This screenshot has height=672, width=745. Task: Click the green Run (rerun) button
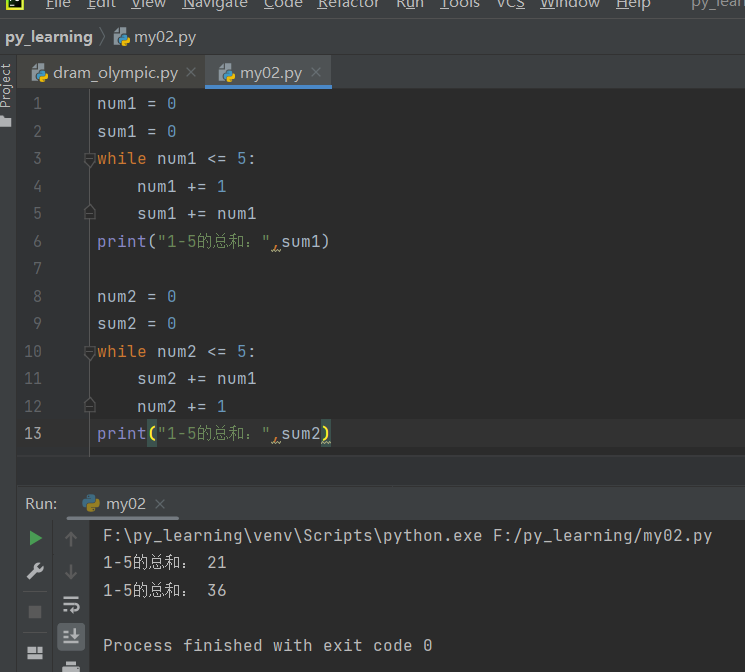(x=35, y=538)
